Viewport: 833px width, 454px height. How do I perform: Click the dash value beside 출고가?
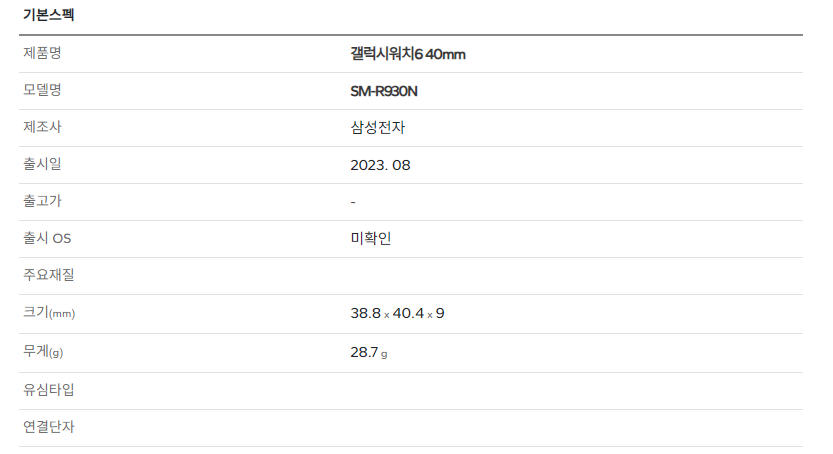pyautogui.click(x=353, y=202)
